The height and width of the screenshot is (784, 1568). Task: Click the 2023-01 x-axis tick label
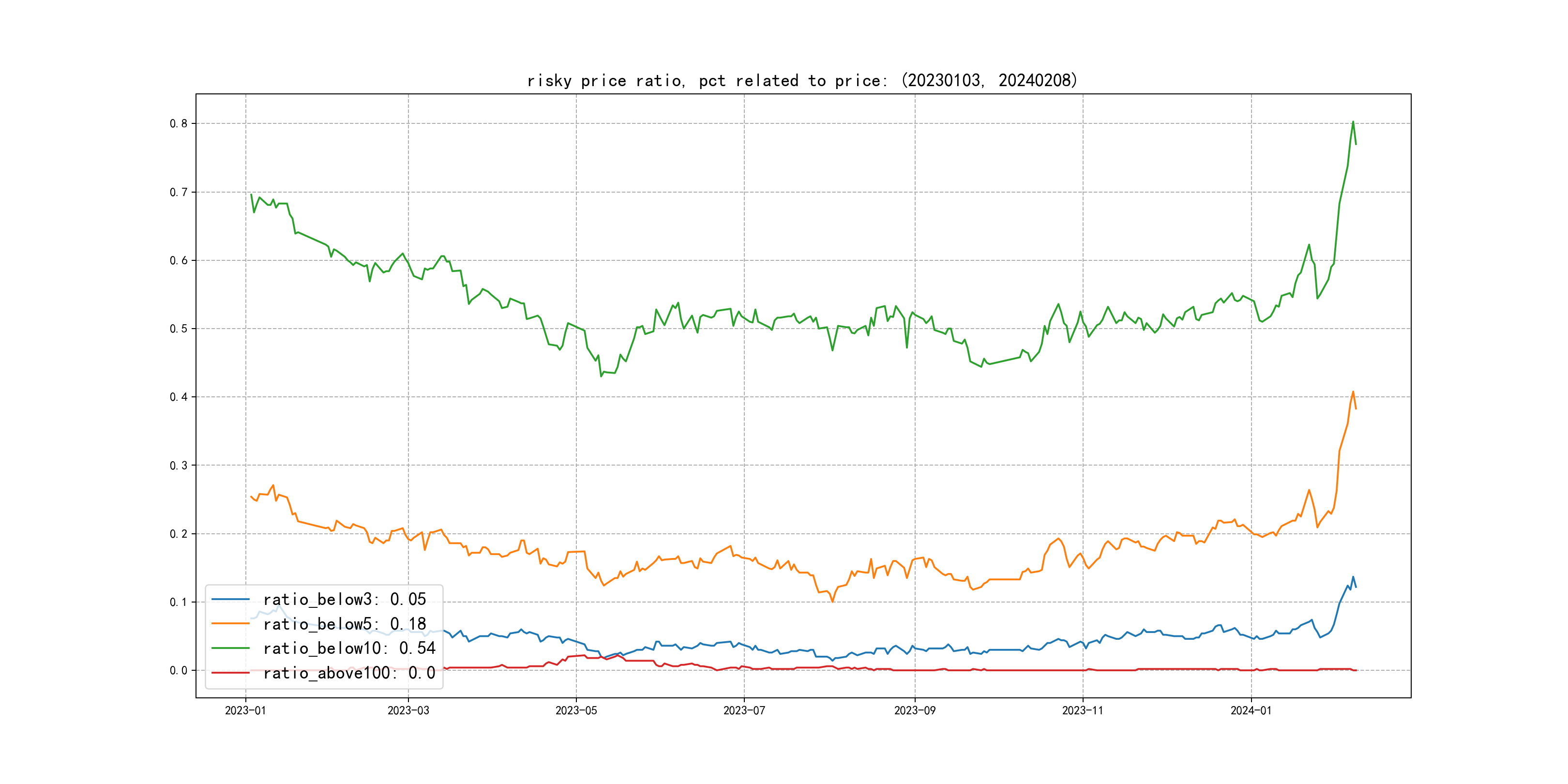click(245, 710)
